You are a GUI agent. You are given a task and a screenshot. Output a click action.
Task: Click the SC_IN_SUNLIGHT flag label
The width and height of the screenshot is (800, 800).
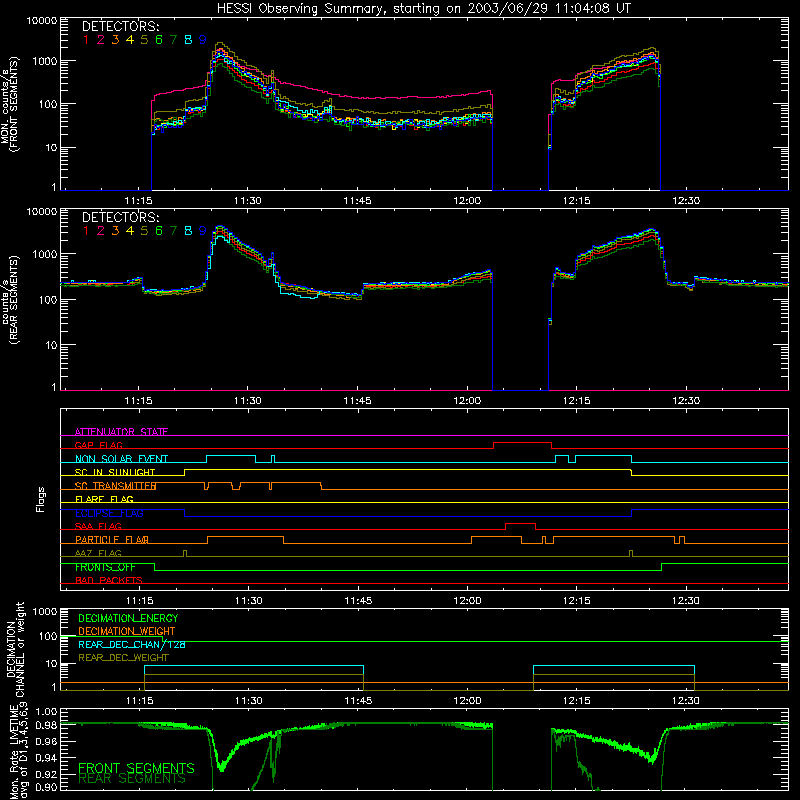point(115,472)
